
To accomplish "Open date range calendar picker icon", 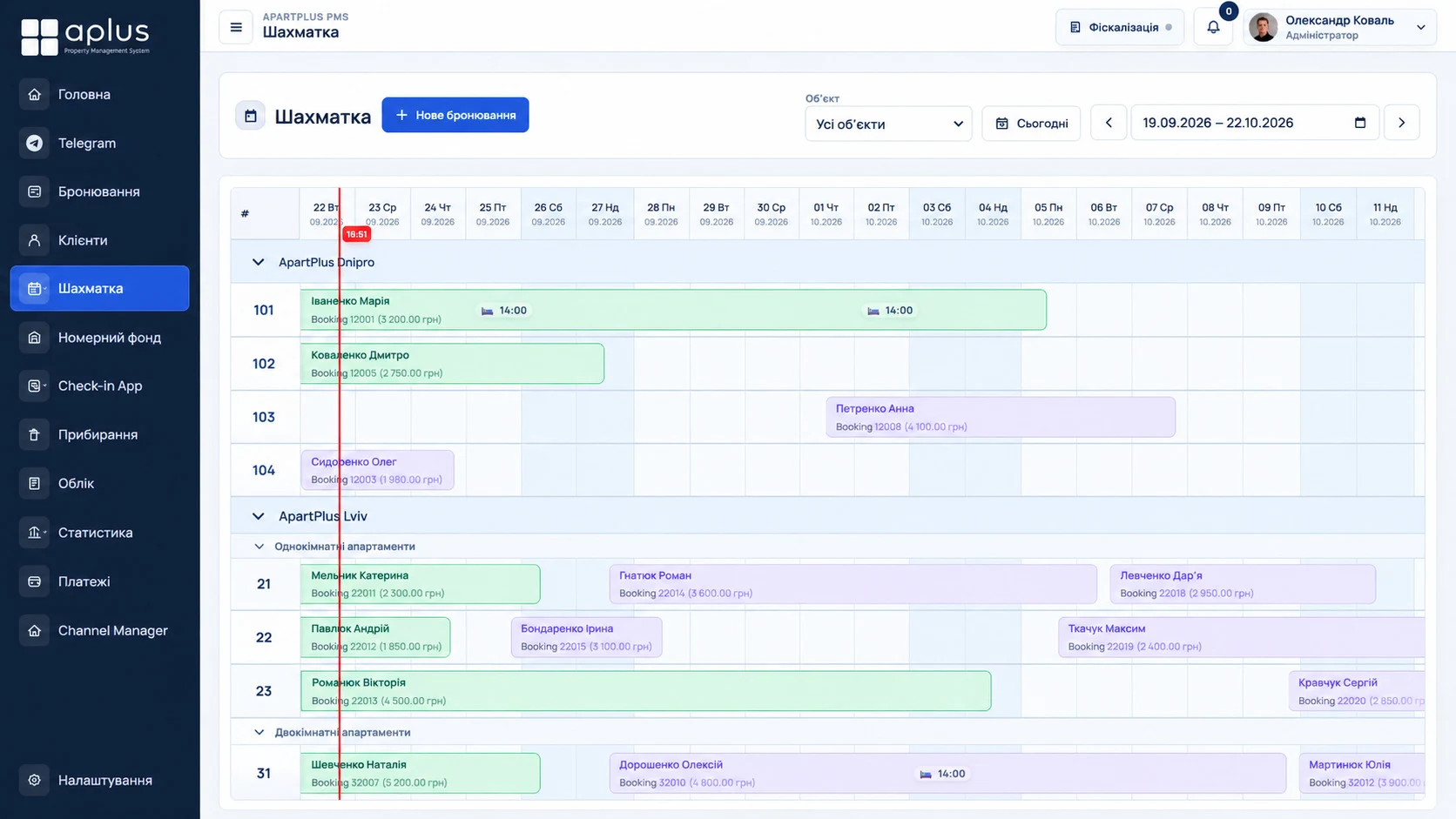I will [x=1360, y=123].
